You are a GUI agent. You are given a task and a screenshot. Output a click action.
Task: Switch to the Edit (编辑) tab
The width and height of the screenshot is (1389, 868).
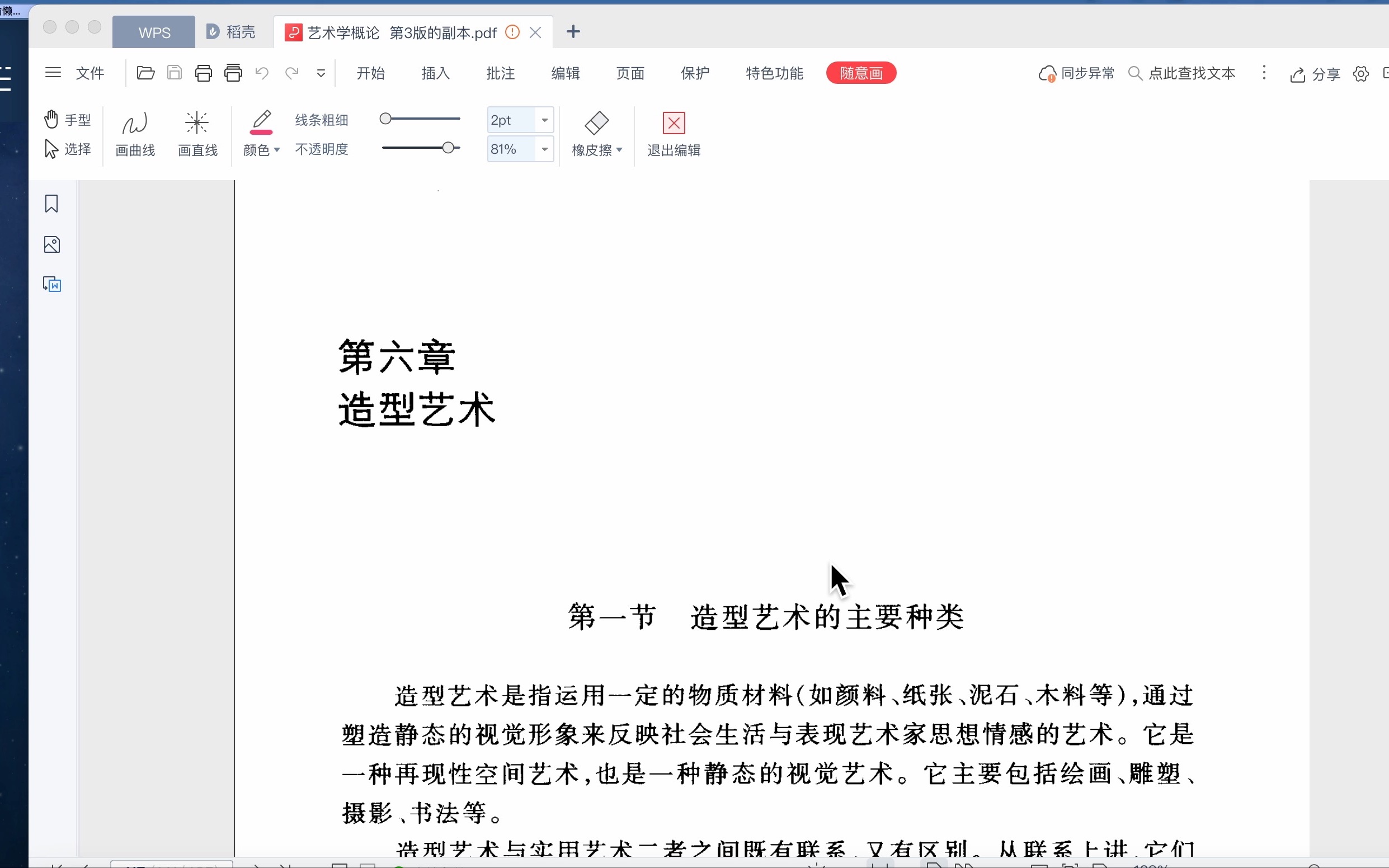(x=565, y=73)
